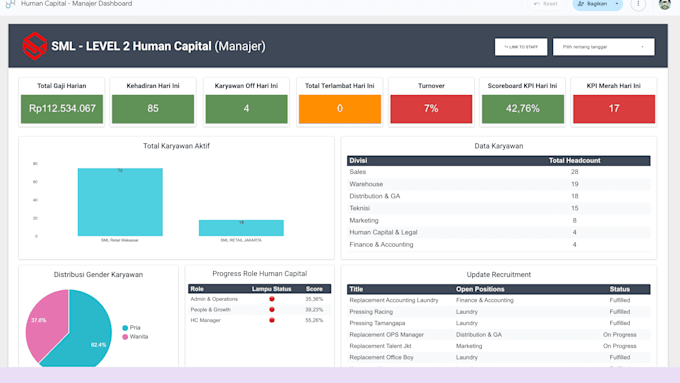Select the Sales row in Data Karyawan
The height and width of the screenshot is (383, 680).
coord(499,172)
